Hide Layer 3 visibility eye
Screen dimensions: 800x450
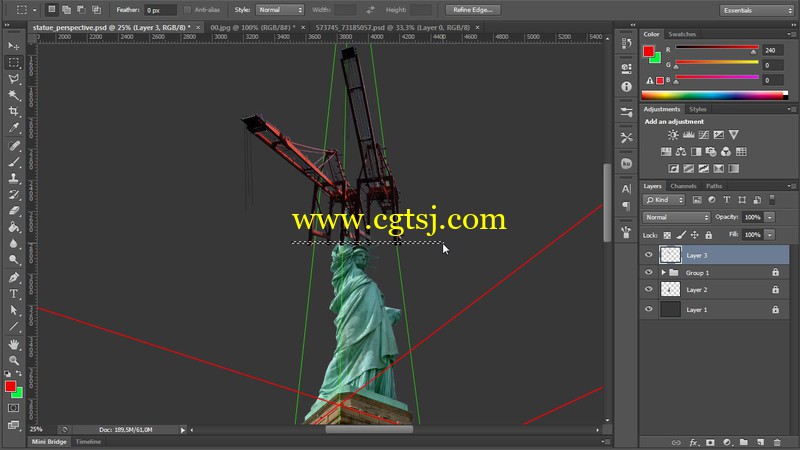coord(648,255)
